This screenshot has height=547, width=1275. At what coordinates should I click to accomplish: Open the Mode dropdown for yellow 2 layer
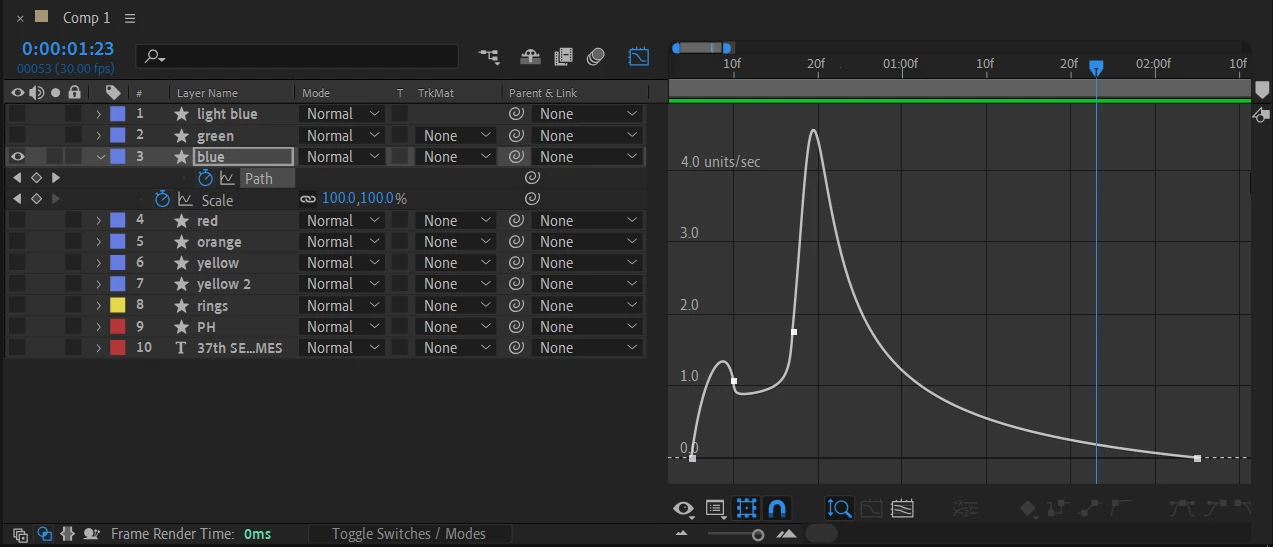point(343,284)
